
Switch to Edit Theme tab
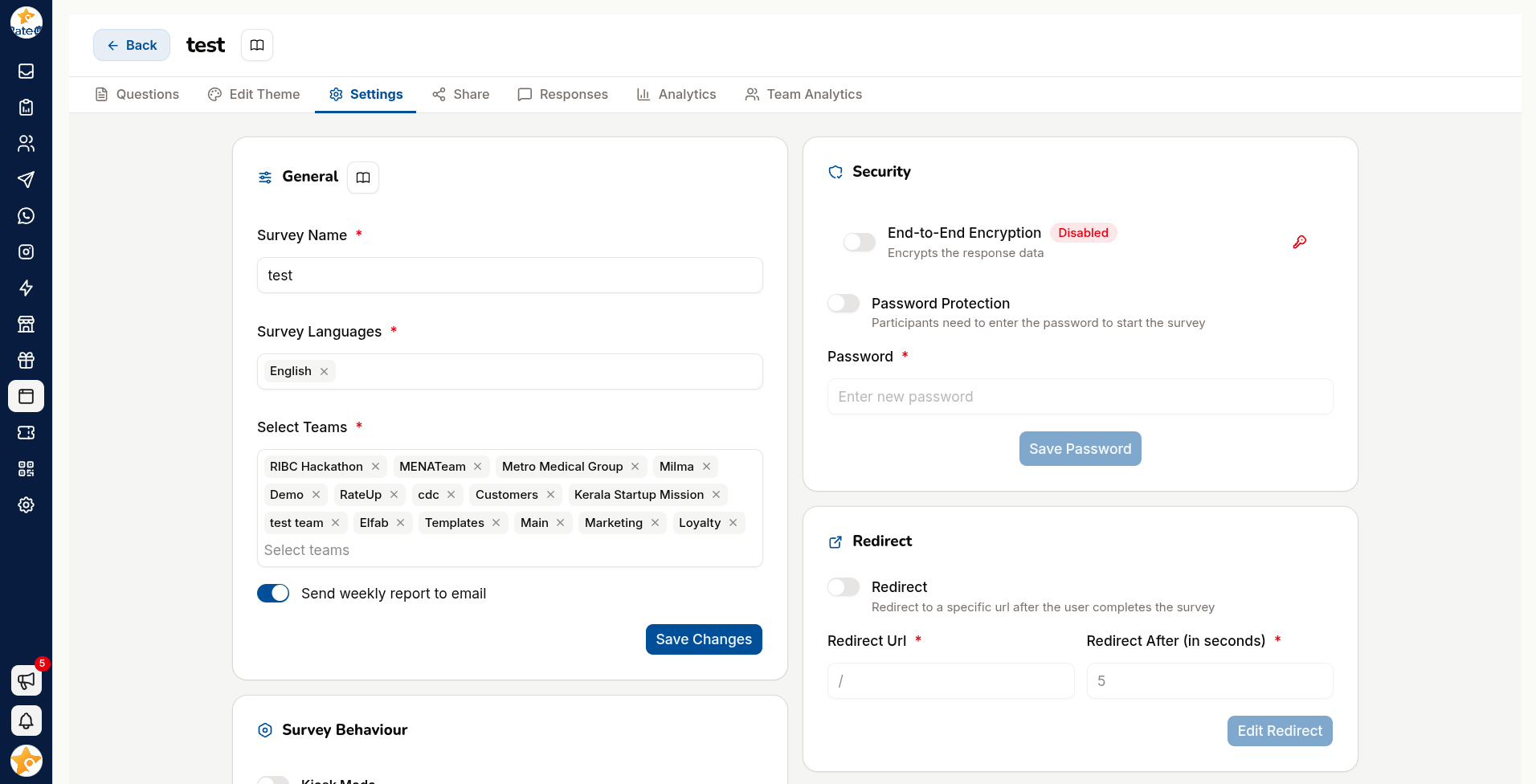pyautogui.click(x=254, y=94)
